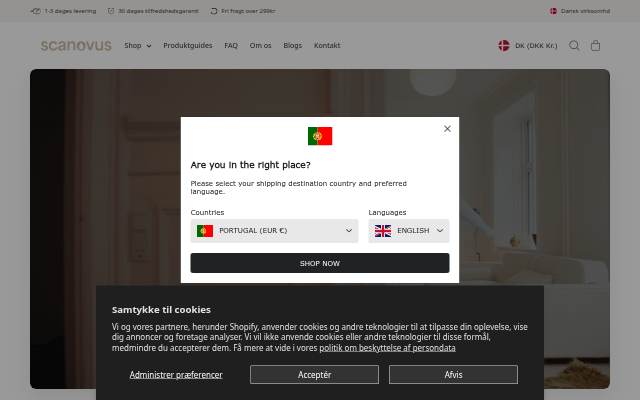Click the 'Are you in the right place?' heading
Screen dimensions: 640x400
[x=250, y=165]
